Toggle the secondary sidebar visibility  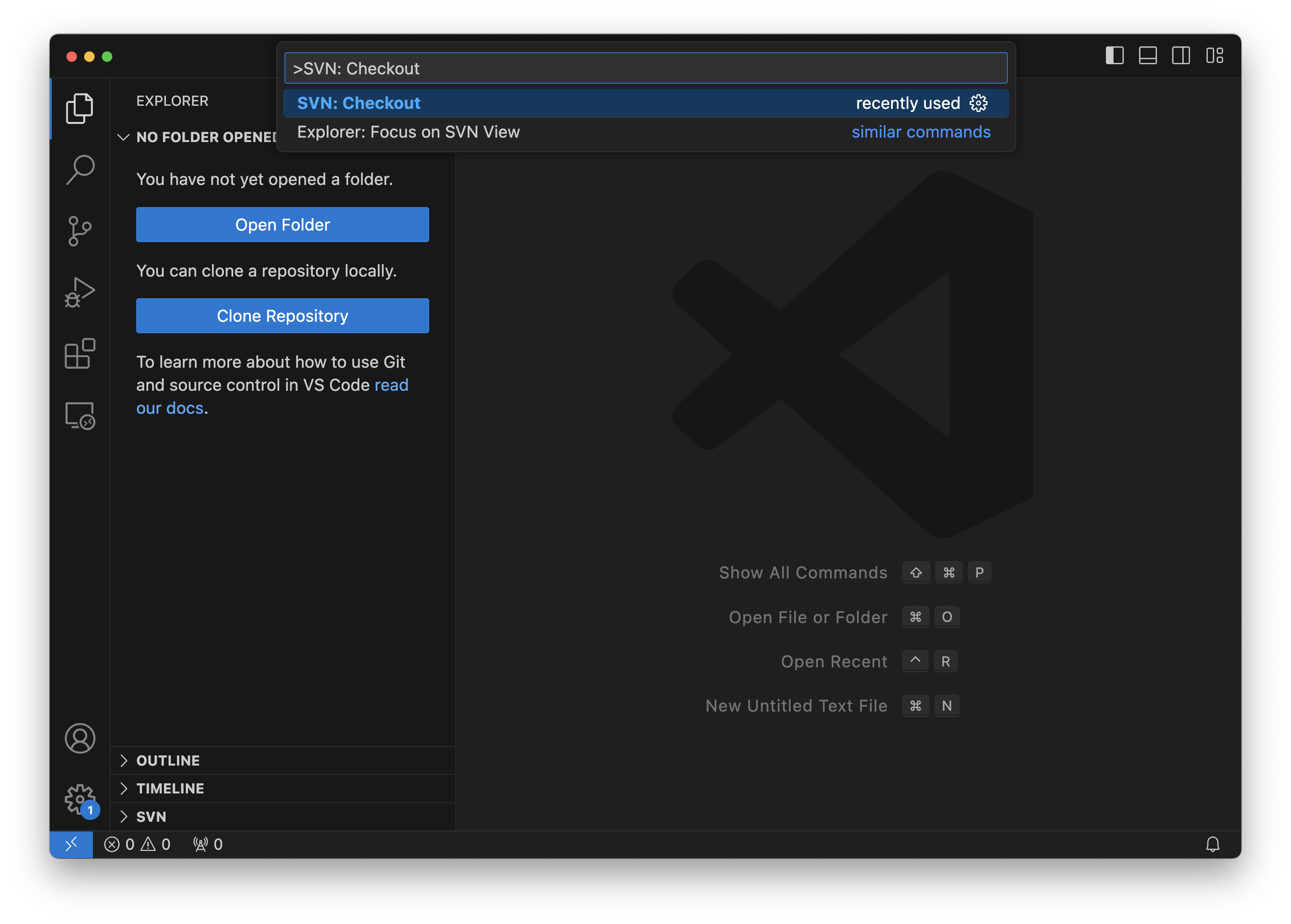pyautogui.click(x=1181, y=55)
